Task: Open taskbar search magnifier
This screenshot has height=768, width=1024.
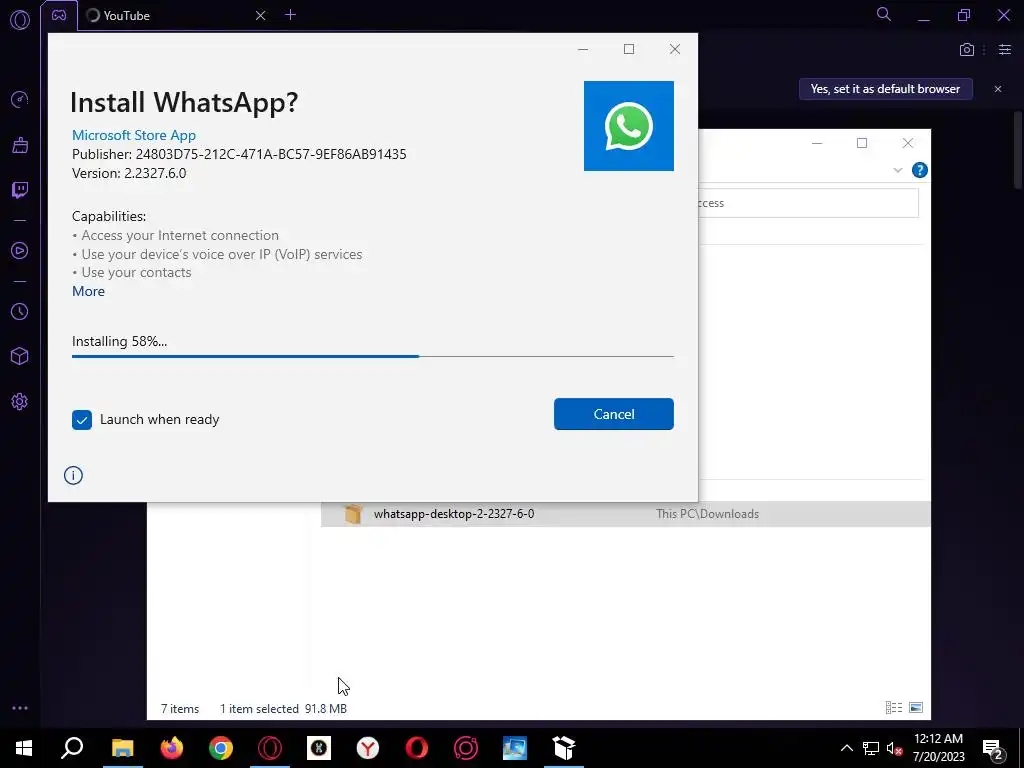Action: (72, 748)
